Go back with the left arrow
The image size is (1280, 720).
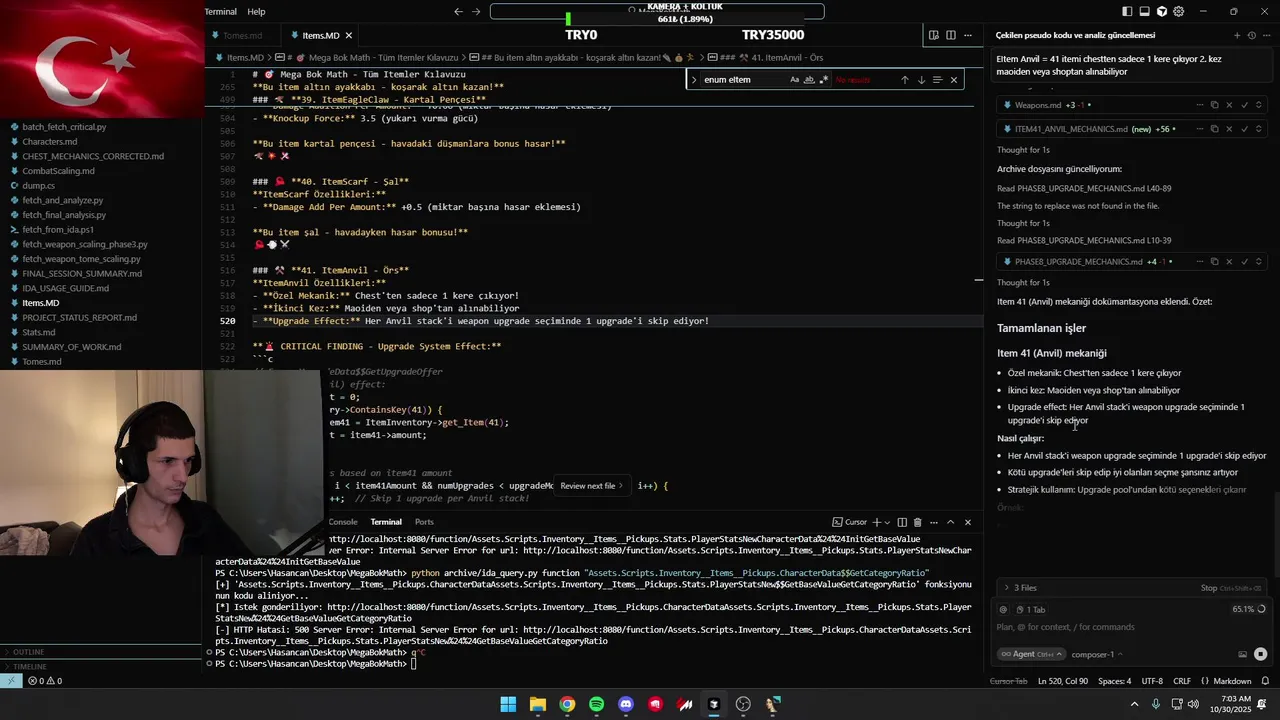coord(458,11)
